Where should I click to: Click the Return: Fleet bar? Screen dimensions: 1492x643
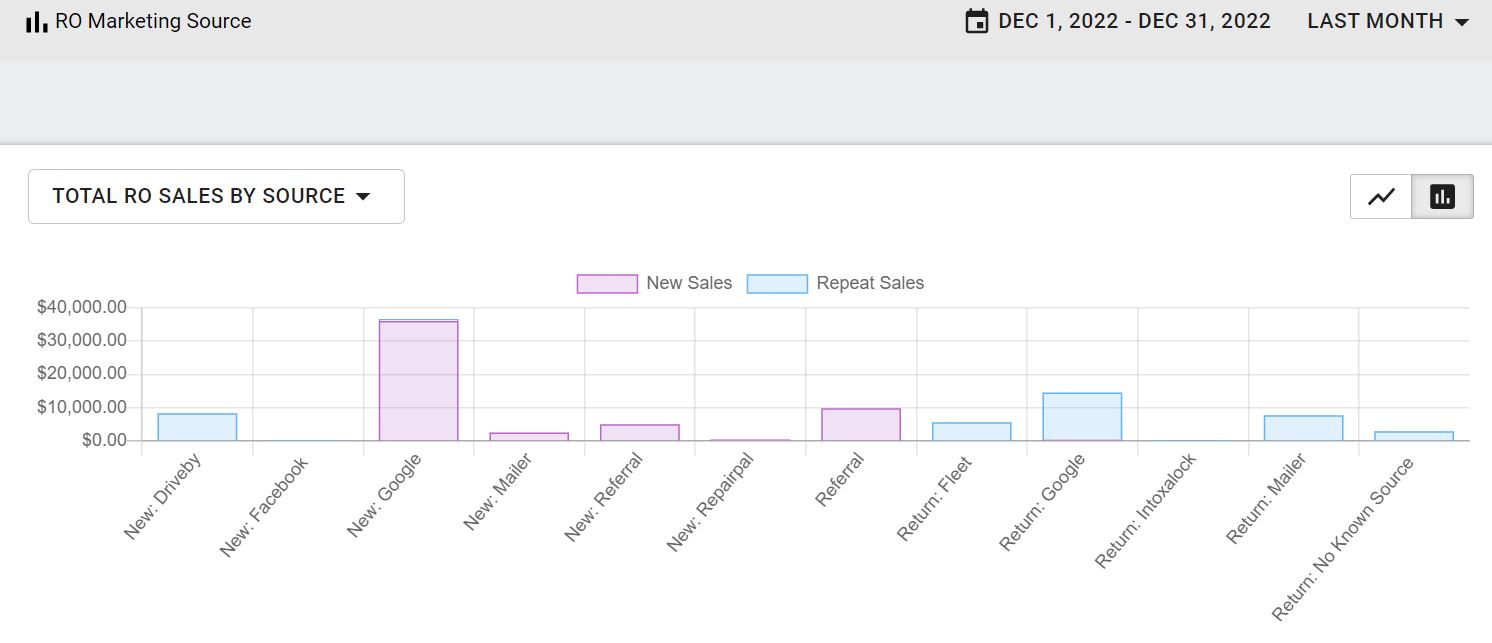coord(971,432)
